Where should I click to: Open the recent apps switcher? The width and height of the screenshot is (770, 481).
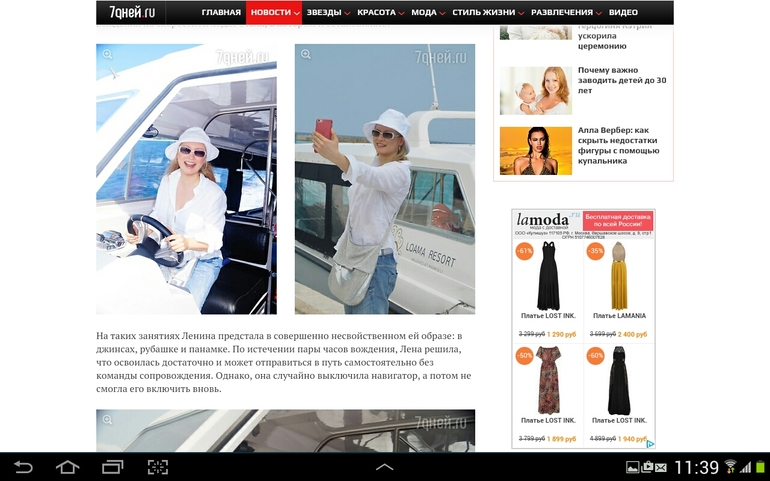pos(112,467)
